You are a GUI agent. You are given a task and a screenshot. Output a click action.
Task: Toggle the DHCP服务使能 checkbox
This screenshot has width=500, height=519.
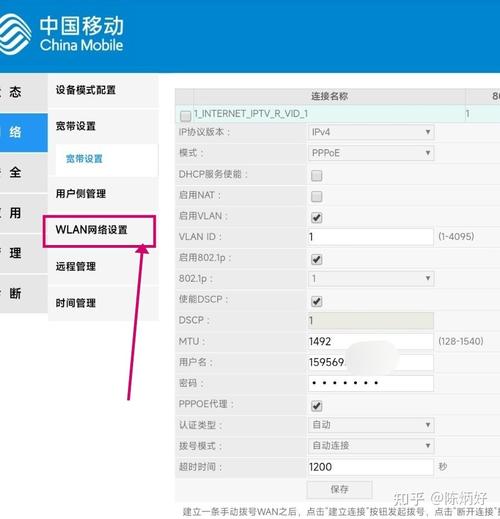pyautogui.click(x=316, y=176)
